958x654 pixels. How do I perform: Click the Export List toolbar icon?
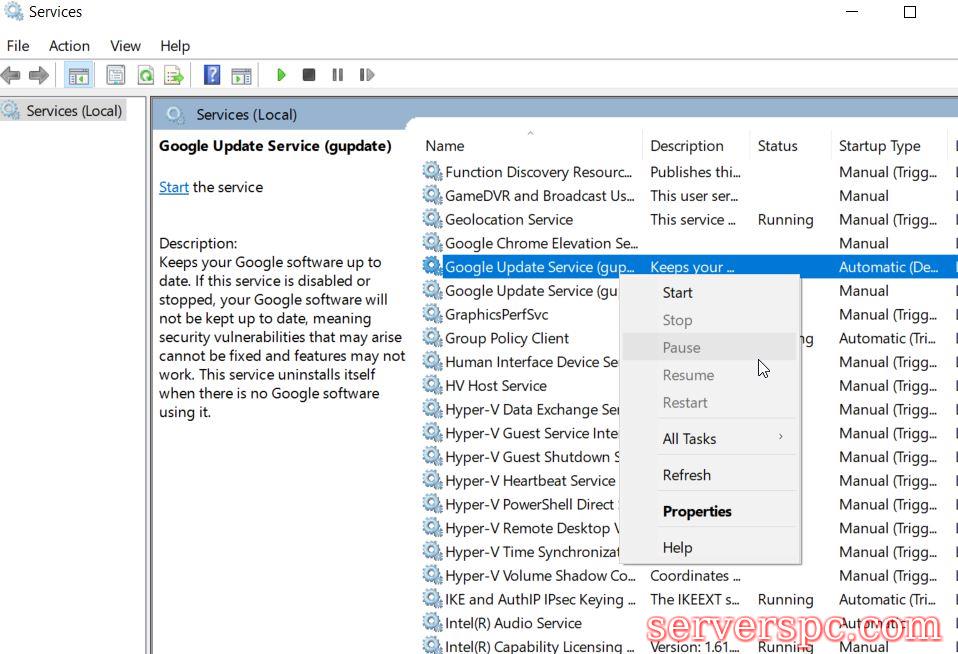coord(174,75)
